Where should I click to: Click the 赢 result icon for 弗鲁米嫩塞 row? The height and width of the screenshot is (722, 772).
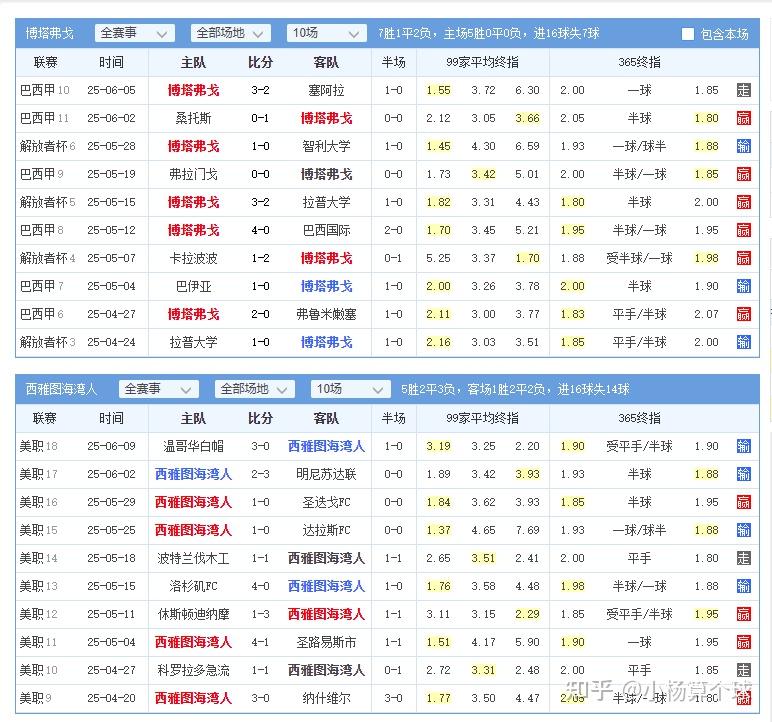pos(743,314)
